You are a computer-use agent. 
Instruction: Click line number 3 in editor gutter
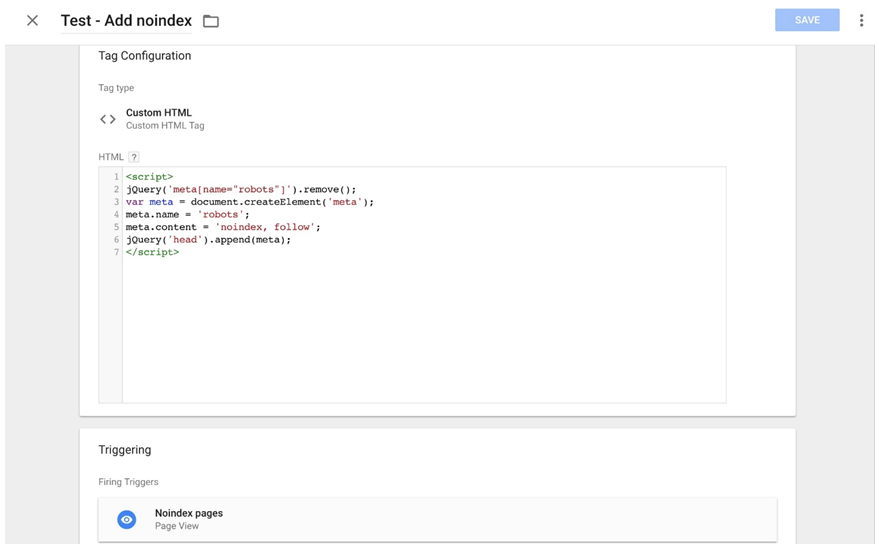pos(116,202)
